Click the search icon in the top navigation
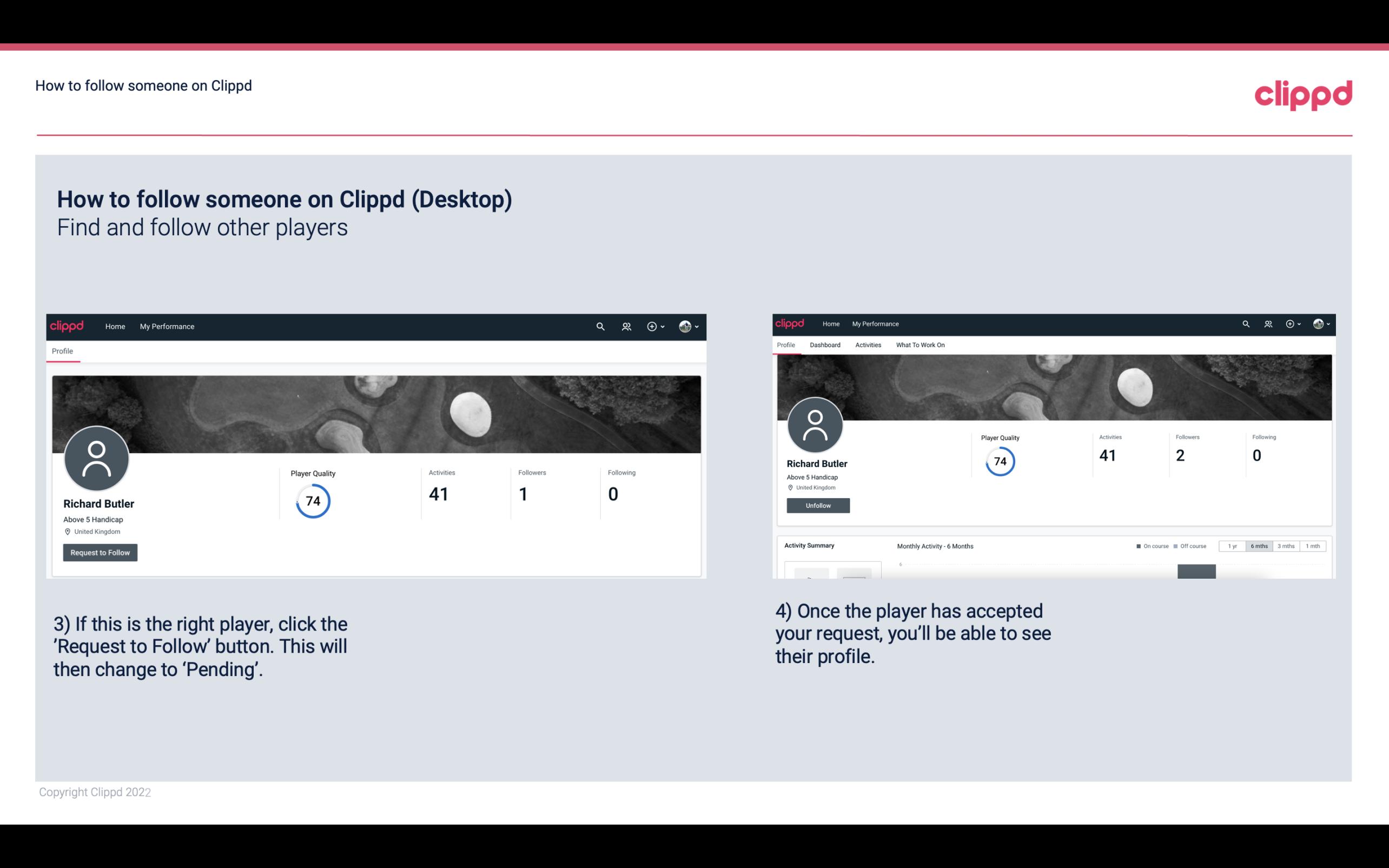Image resolution: width=1389 pixels, height=868 pixels. pos(598,326)
